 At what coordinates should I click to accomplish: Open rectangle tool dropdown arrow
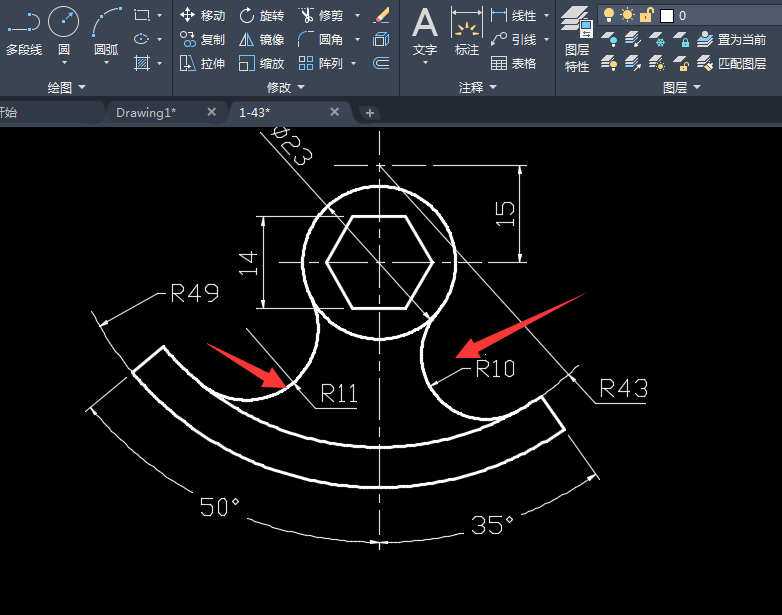point(160,16)
